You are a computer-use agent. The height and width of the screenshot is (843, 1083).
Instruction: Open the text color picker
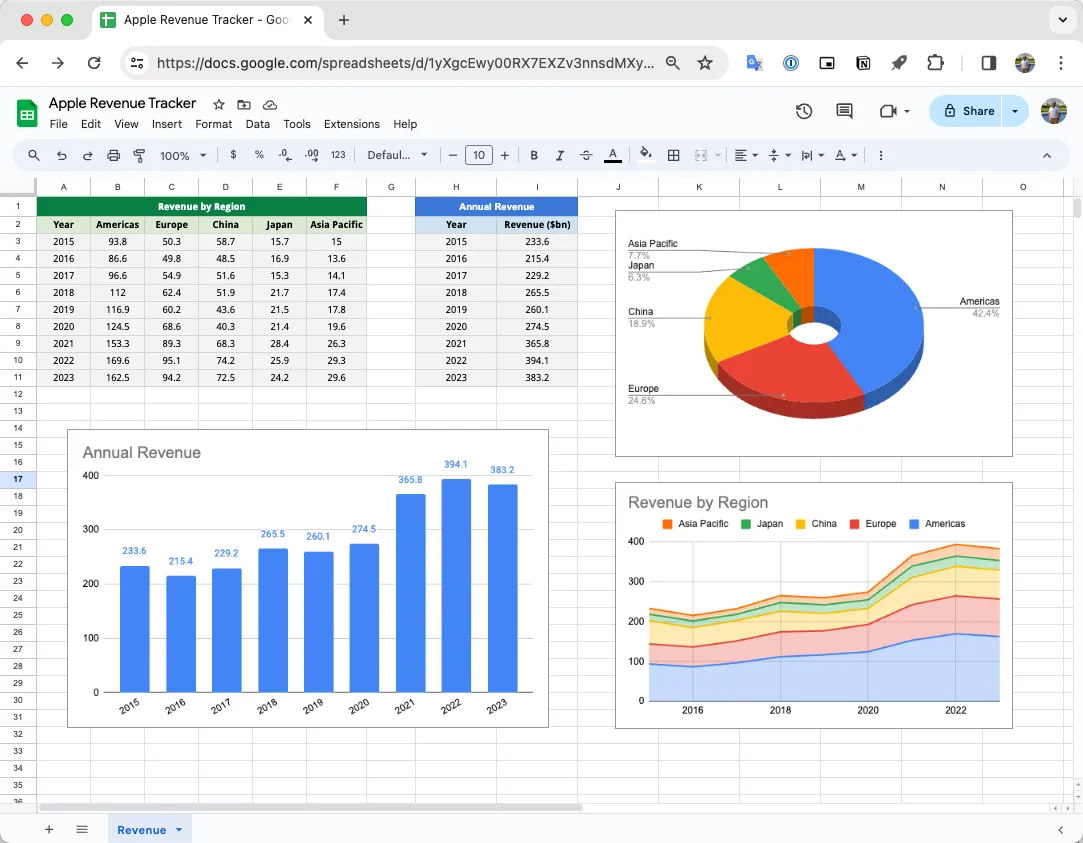(613, 155)
